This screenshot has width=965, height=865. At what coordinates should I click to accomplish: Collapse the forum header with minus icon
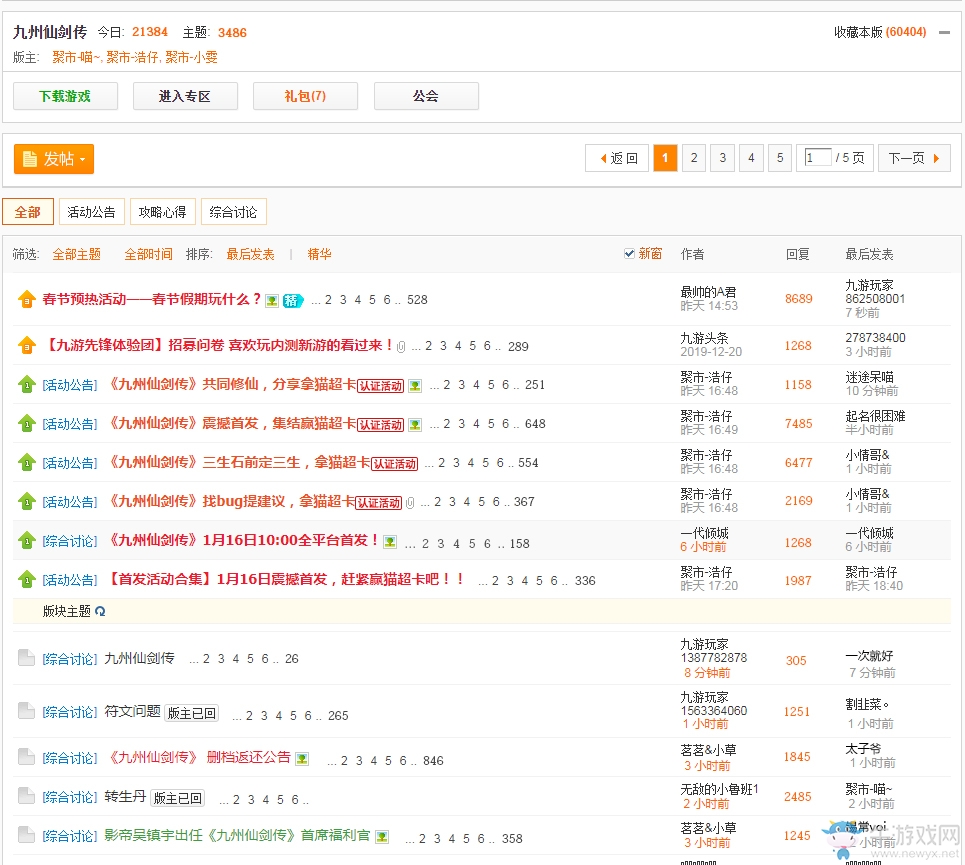click(x=944, y=33)
